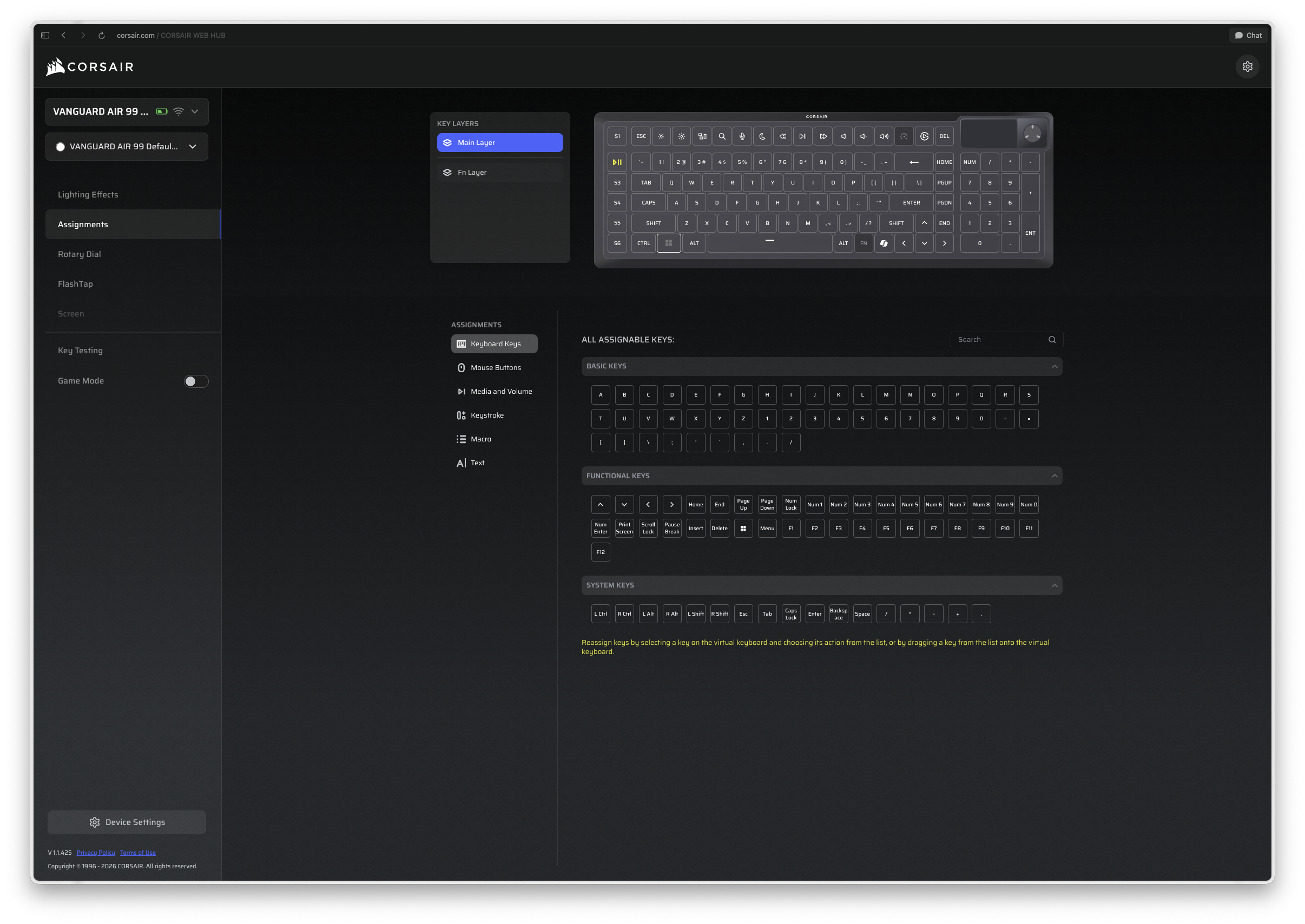The width and height of the screenshot is (1305, 924).
Task: Select yellow play/pause macro key S2
Action: pos(617,162)
